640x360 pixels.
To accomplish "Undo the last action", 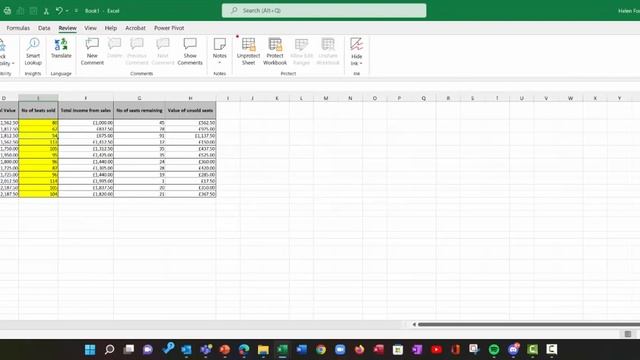I will click(59, 11).
